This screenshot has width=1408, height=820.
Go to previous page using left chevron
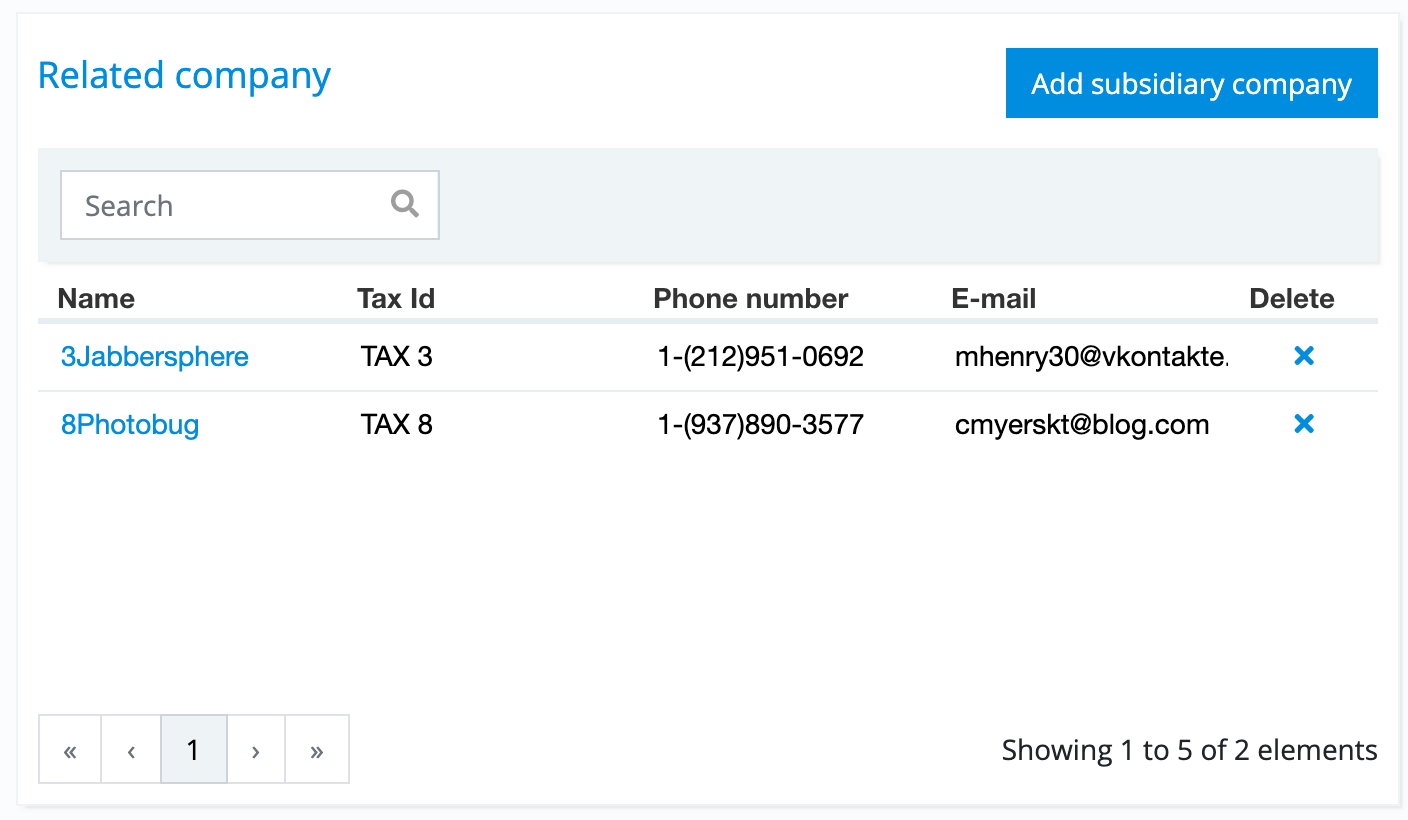[131, 750]
